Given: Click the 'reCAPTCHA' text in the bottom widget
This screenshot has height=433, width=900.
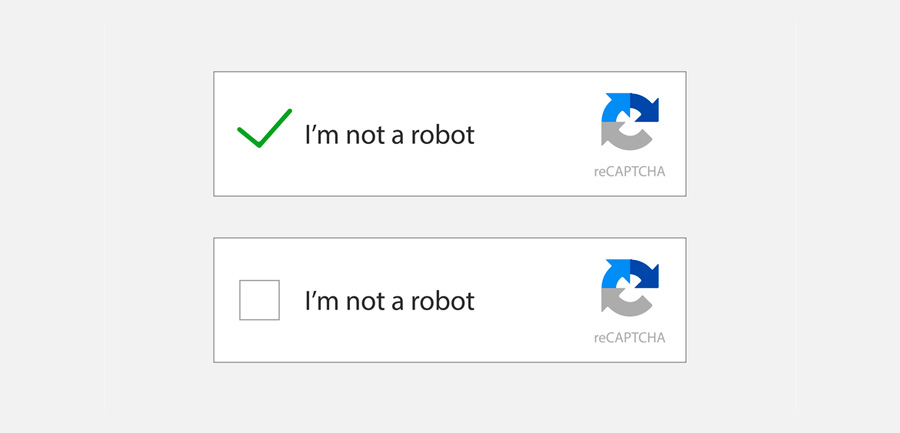Looking at the screenshot, I should (629, 338).
